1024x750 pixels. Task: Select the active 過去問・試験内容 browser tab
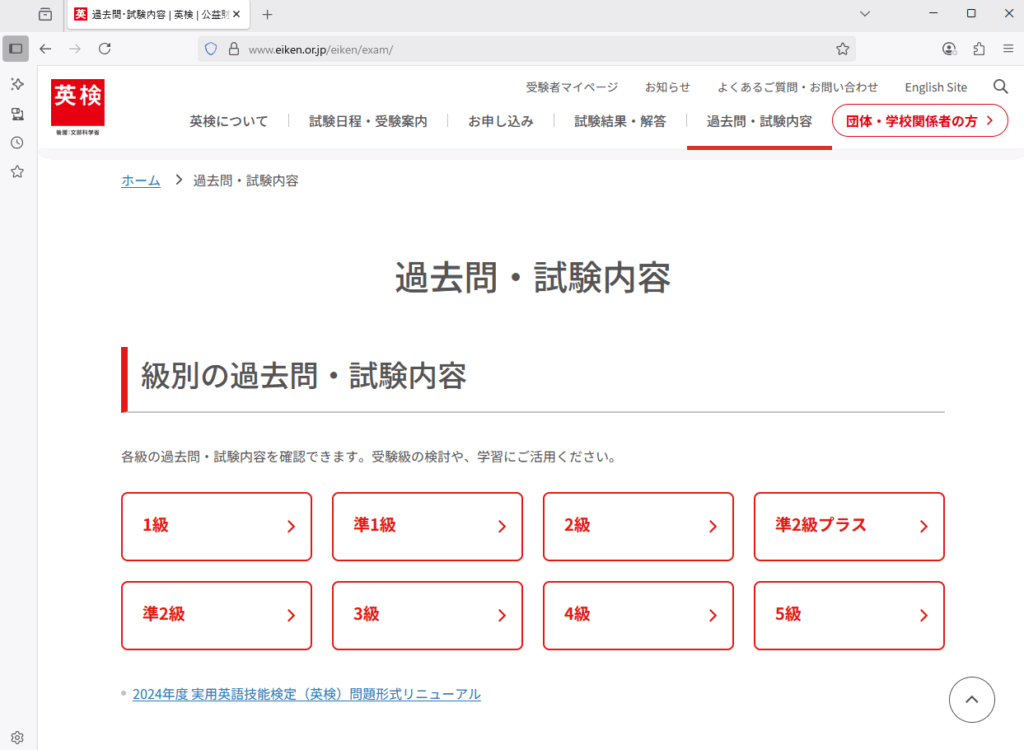[157, 14]
